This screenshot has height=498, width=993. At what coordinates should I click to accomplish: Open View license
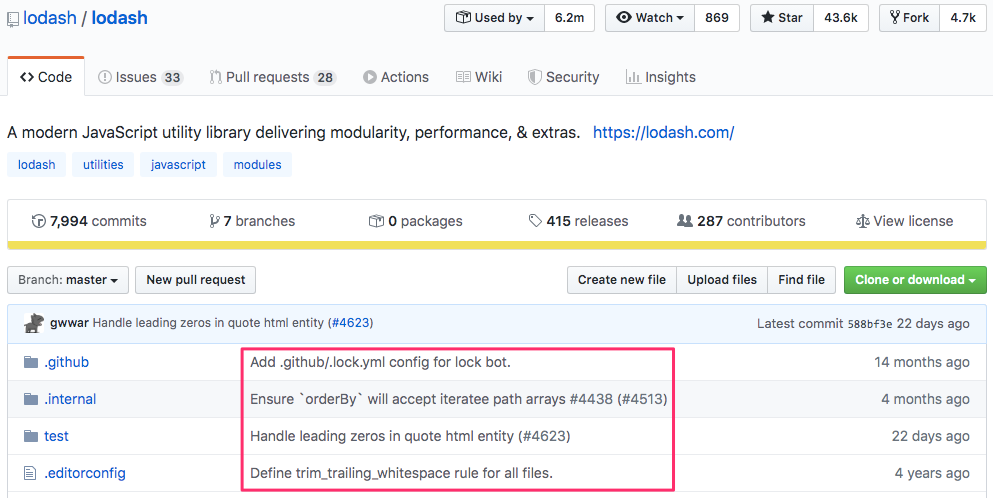pyautogui.click(x=904, y=221)
